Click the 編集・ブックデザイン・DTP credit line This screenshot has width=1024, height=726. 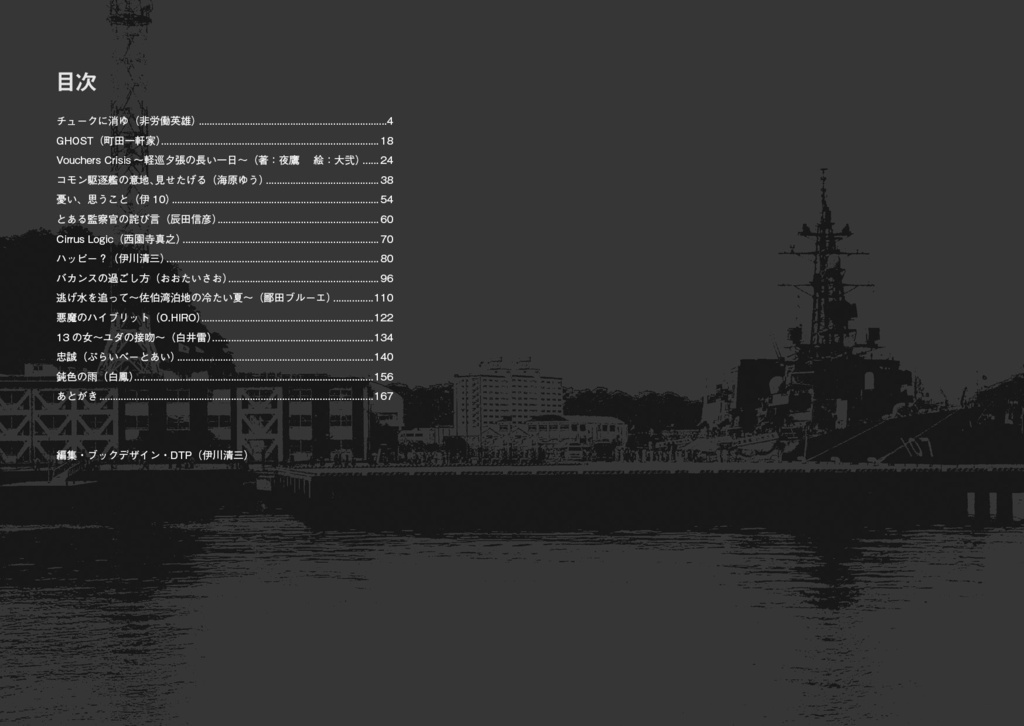155,454
